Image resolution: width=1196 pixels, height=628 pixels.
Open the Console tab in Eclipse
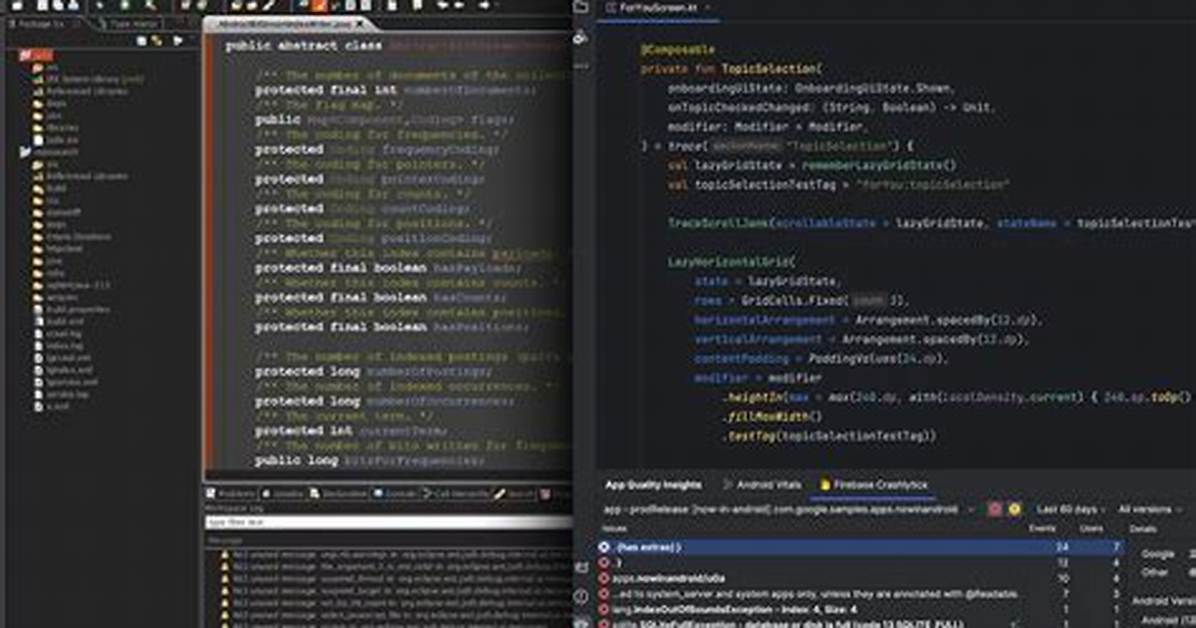point(394,494)
